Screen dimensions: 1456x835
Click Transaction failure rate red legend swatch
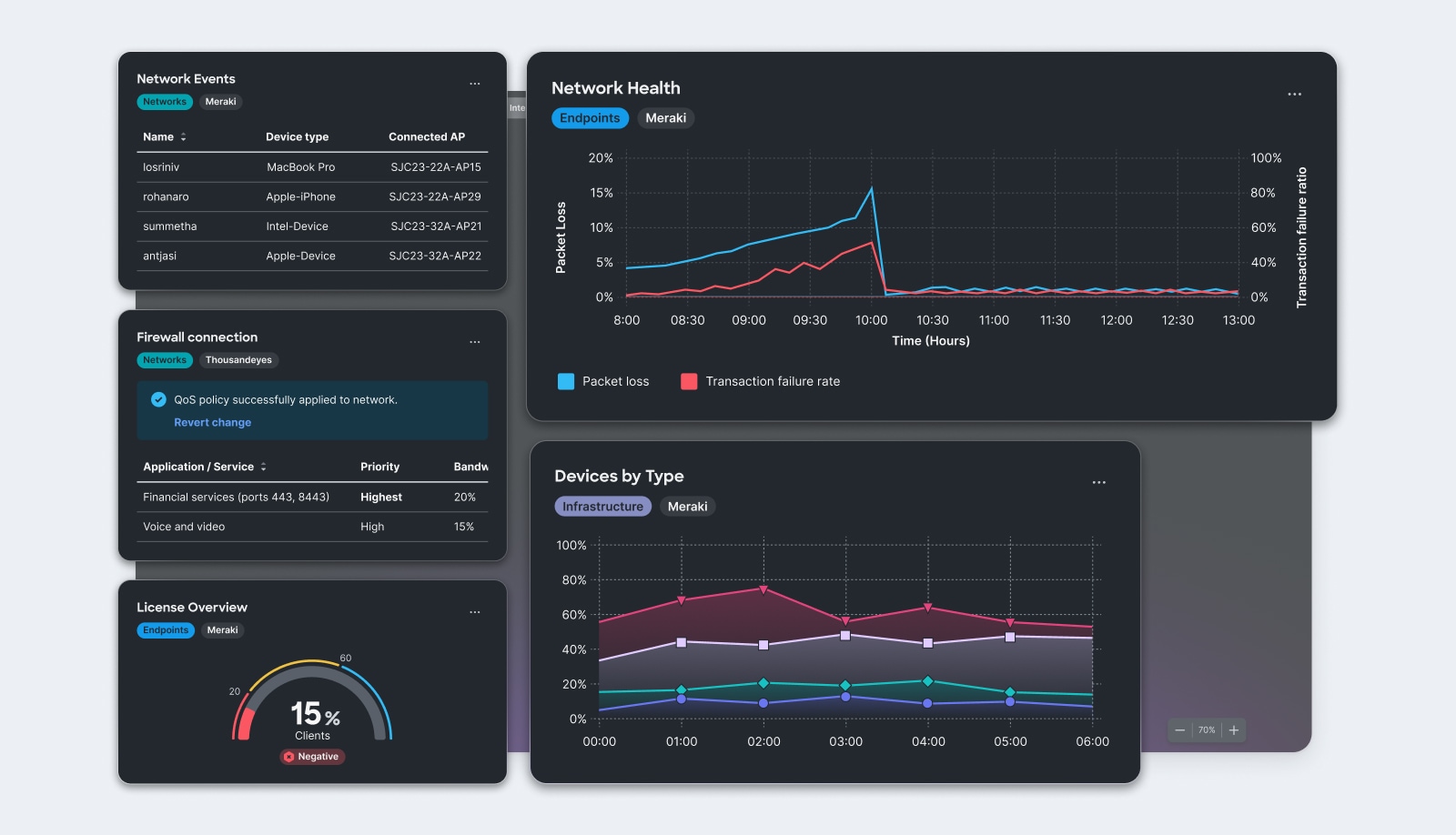(x=689, y=382)
